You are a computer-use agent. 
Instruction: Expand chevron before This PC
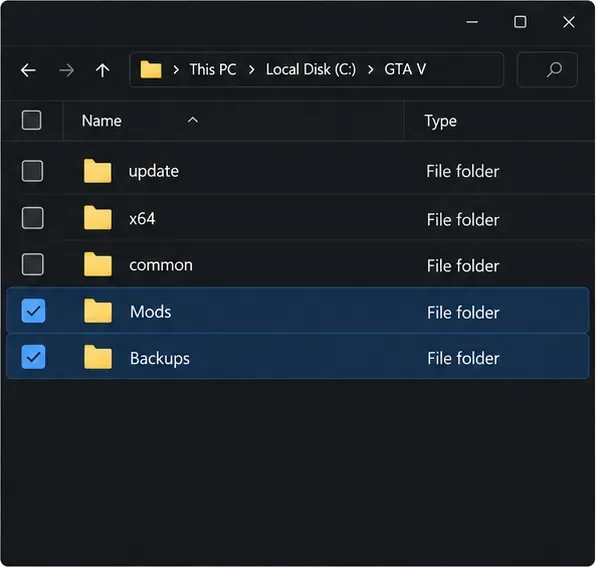176,70
